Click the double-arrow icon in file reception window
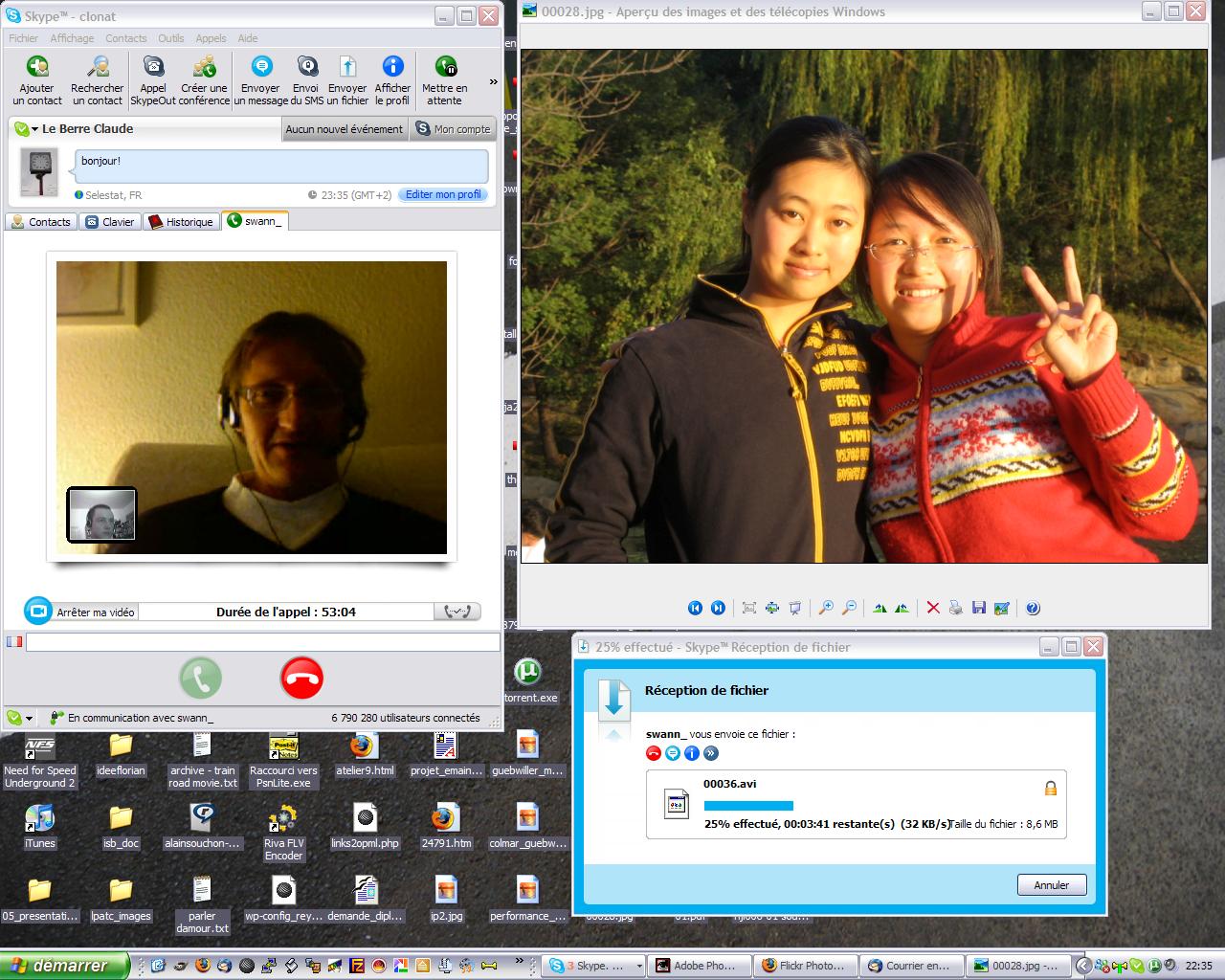 click(x=711, y=753)
